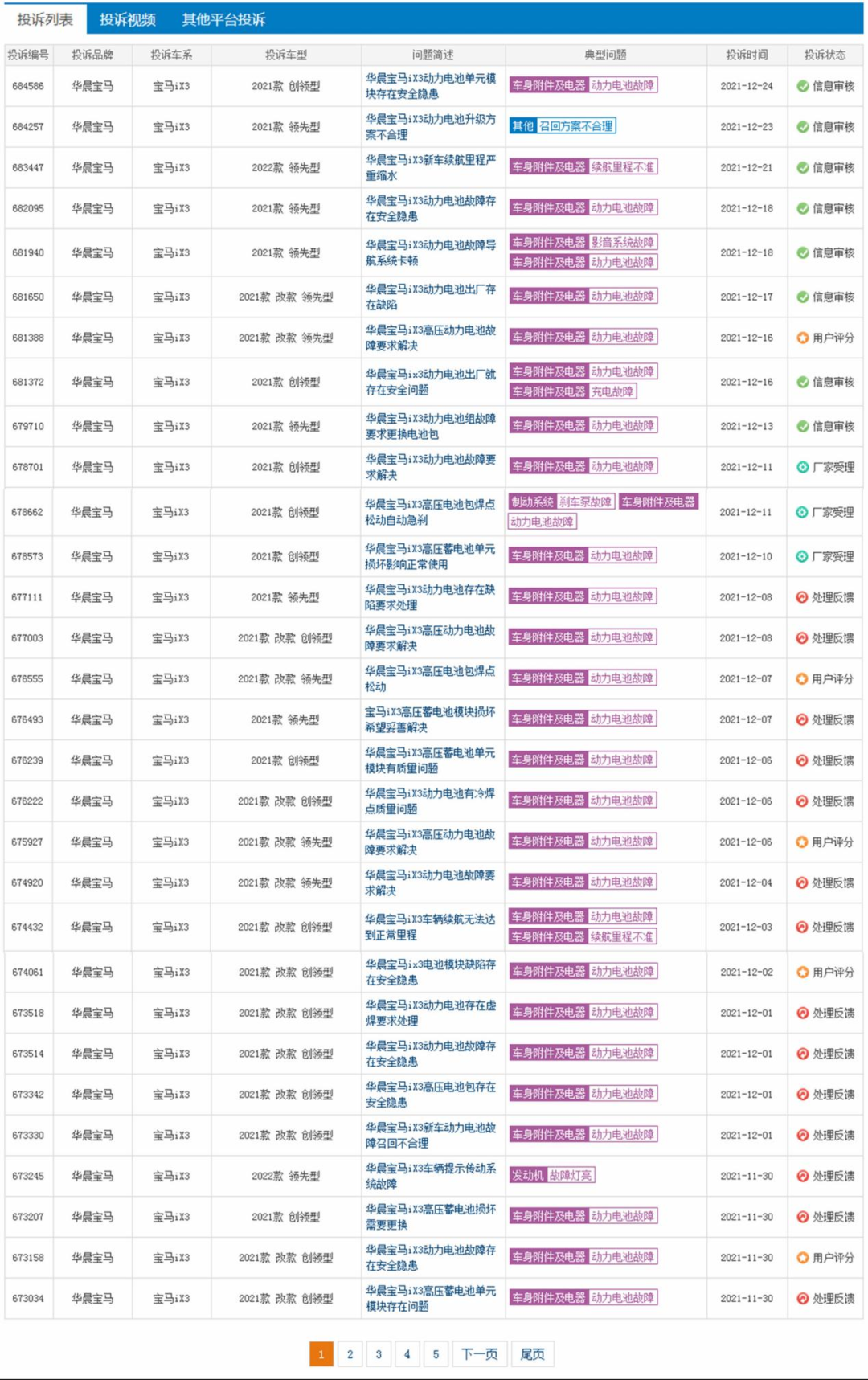This screenshot has height=1380, width=868.
Task: Open the 其他平台投诉 tab
Action: pos(223,19)
